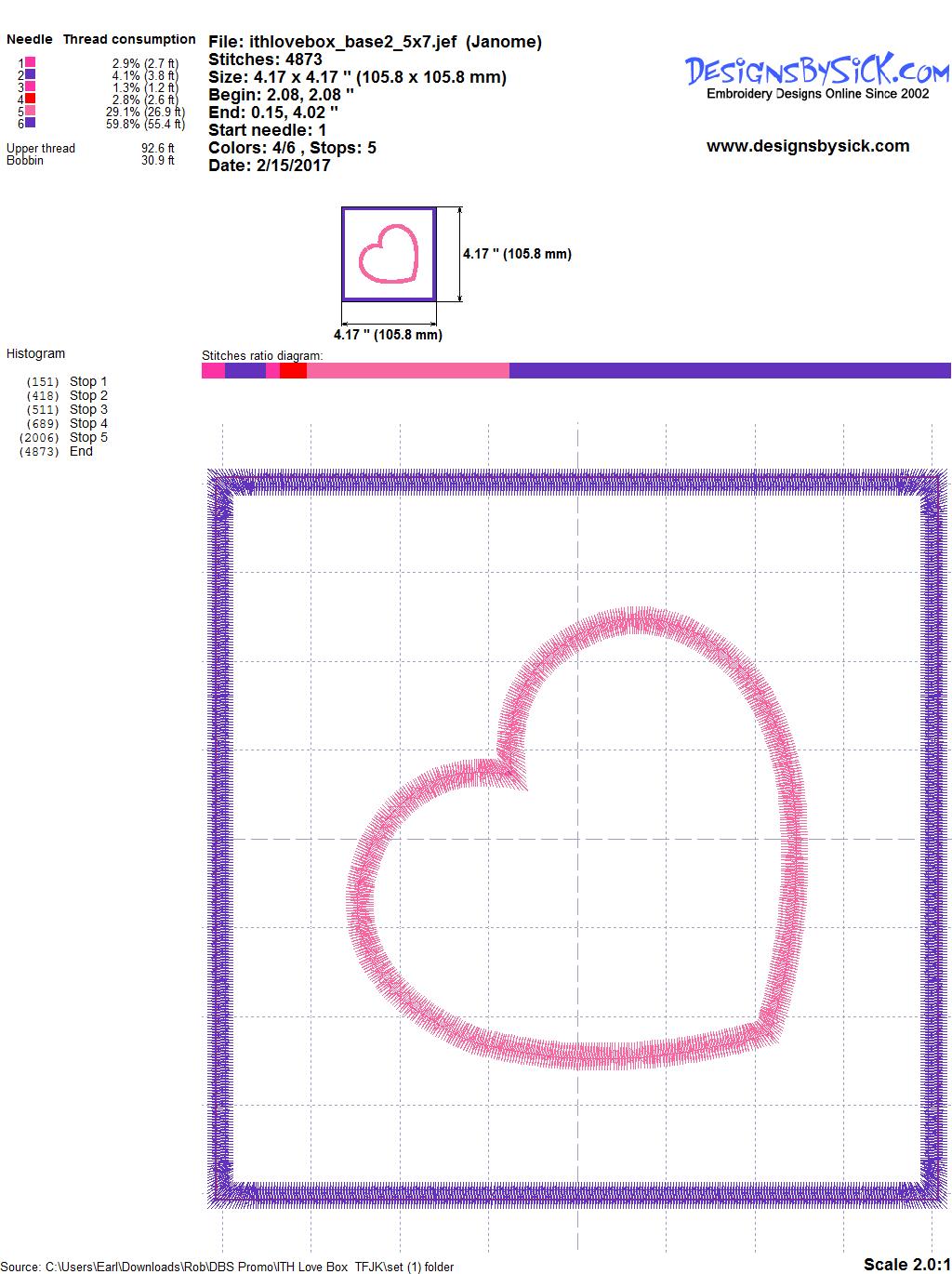
Task: Click the long purple segment of ratio bar
Action: (729, 371)
